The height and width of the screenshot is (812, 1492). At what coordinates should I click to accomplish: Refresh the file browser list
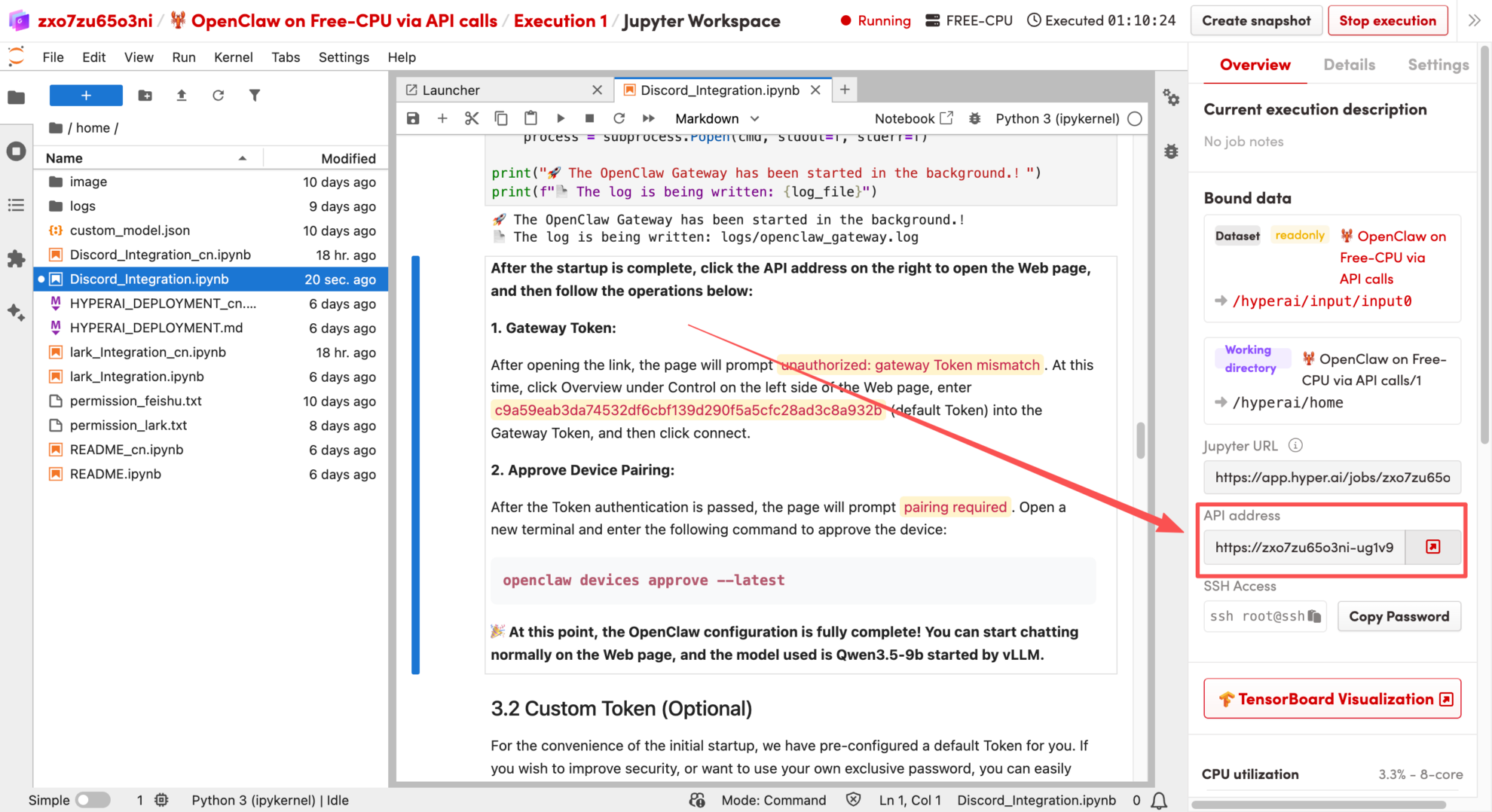pyautogui.click(x=218, y=96)
